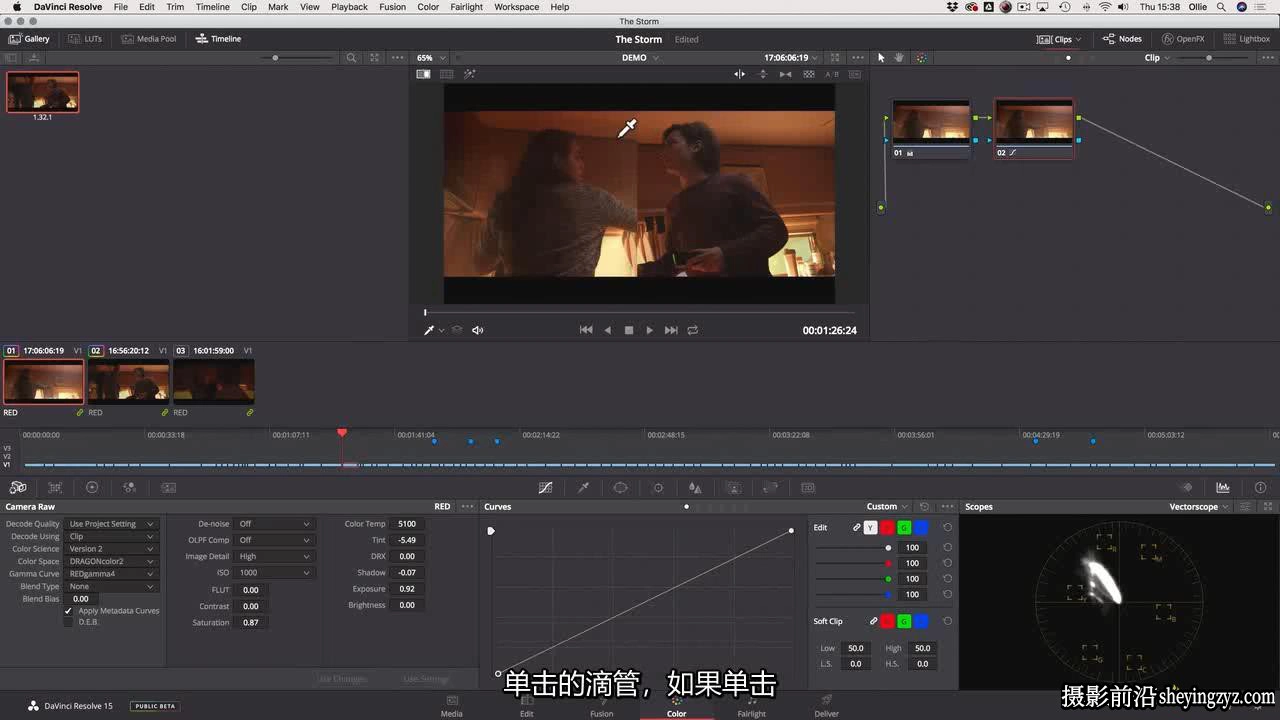Open the Image Detail dropdown

pos(274,556)
